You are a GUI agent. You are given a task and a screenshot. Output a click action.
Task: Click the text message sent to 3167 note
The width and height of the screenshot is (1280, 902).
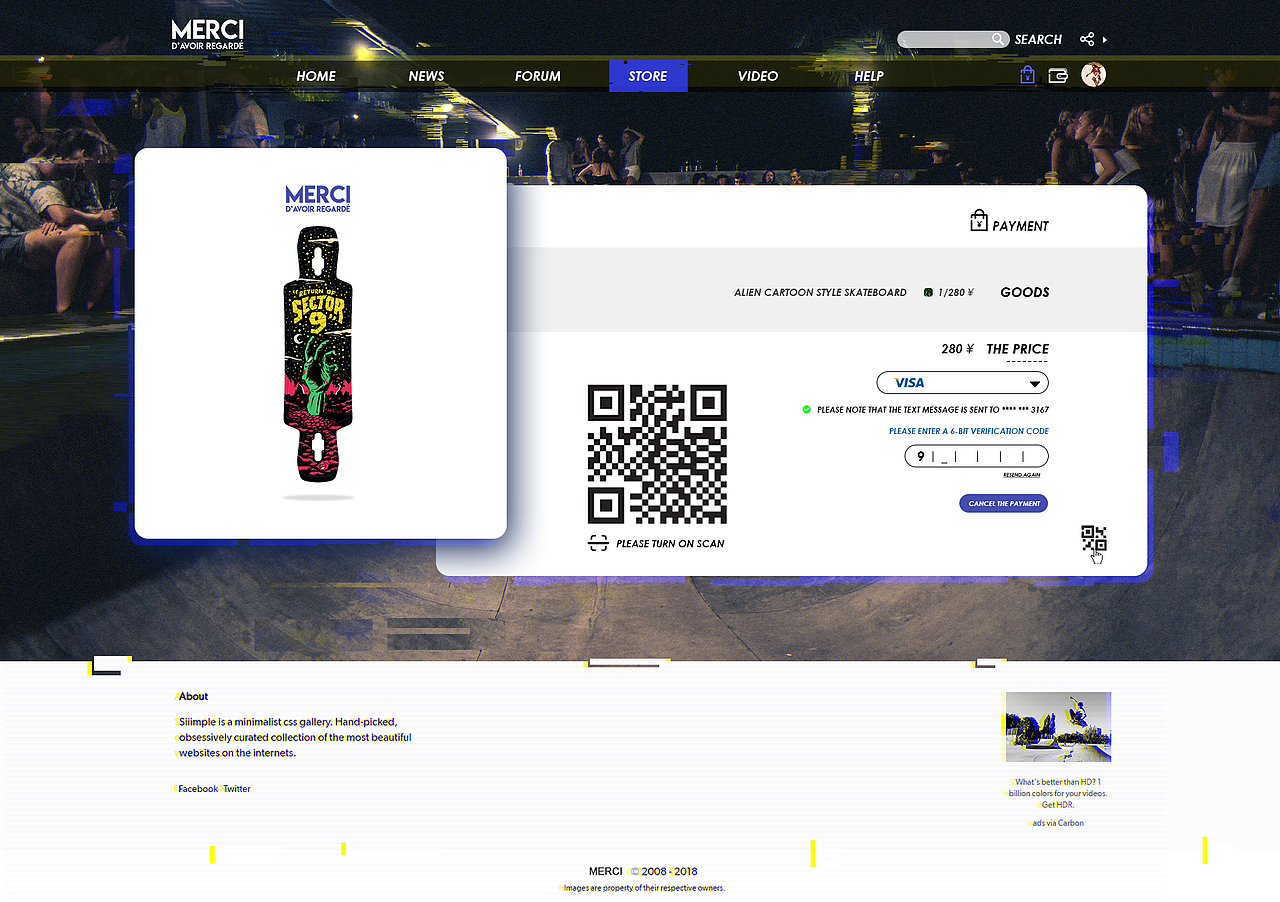click(x=933, y=410)
